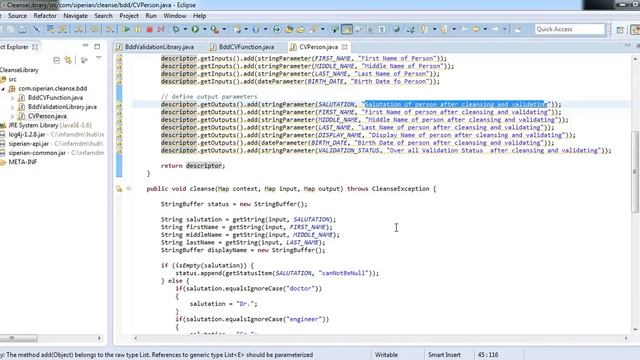Click the editor vertical scrollbar thumb

pyautogui.click(x=635, y=171)
